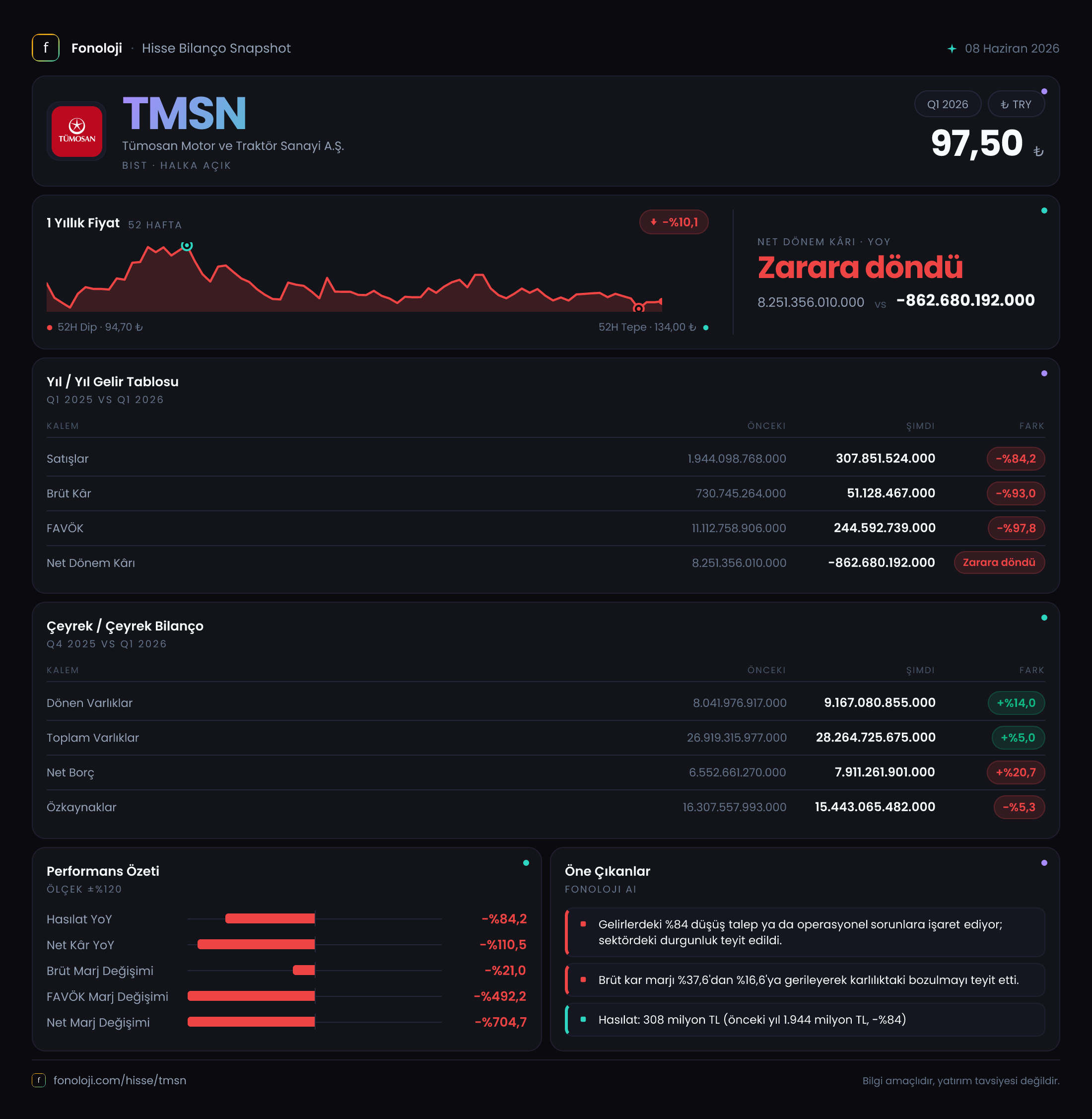
Task: Click the 52-week high marker on price chart
Action: 187,246
